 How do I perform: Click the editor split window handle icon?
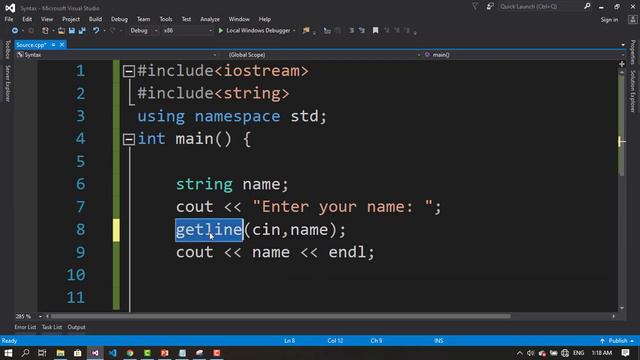point(622,64)
